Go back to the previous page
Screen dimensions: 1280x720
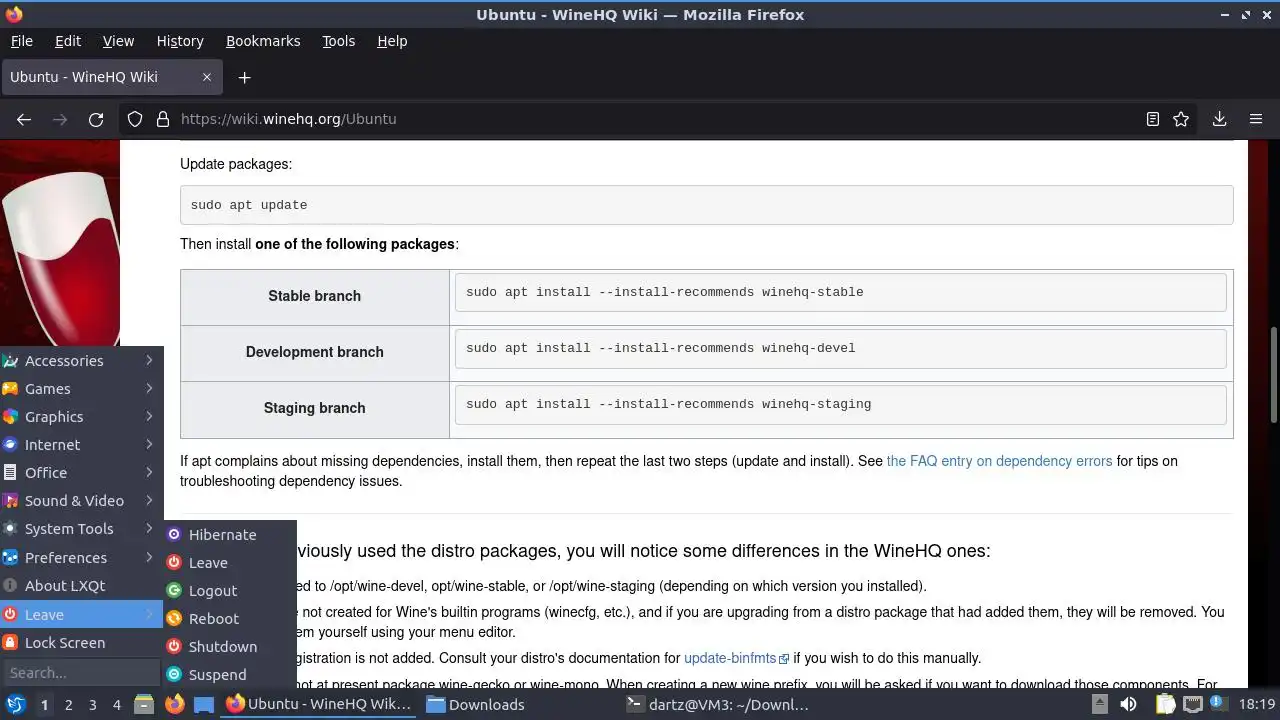(x=24, y=119)
